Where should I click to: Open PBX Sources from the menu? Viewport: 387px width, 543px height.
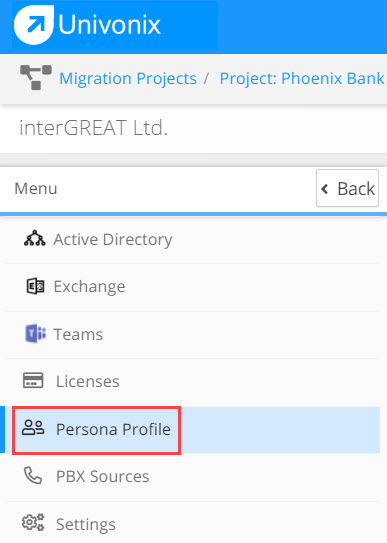click(x=194, y=477)
